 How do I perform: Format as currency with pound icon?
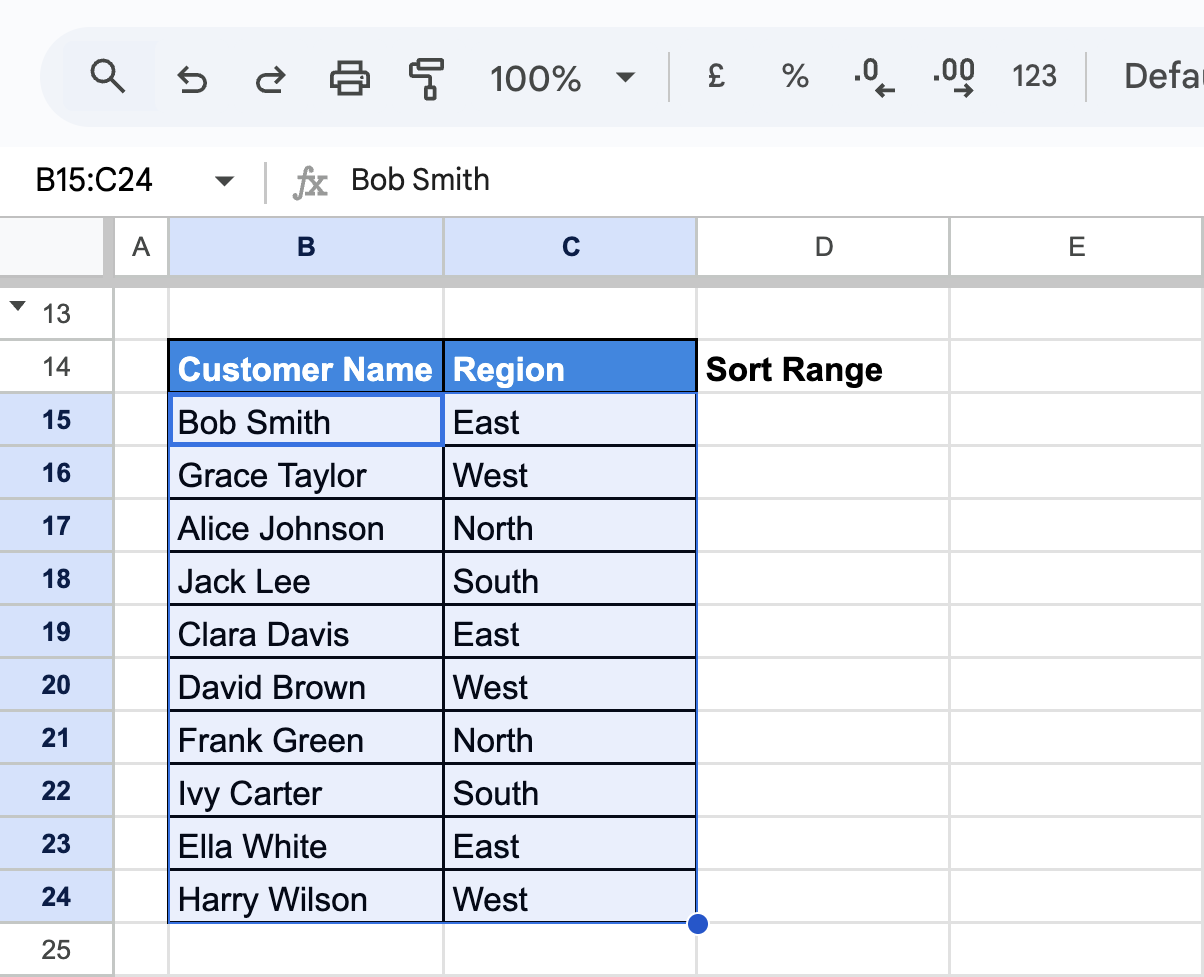point(716,77)
